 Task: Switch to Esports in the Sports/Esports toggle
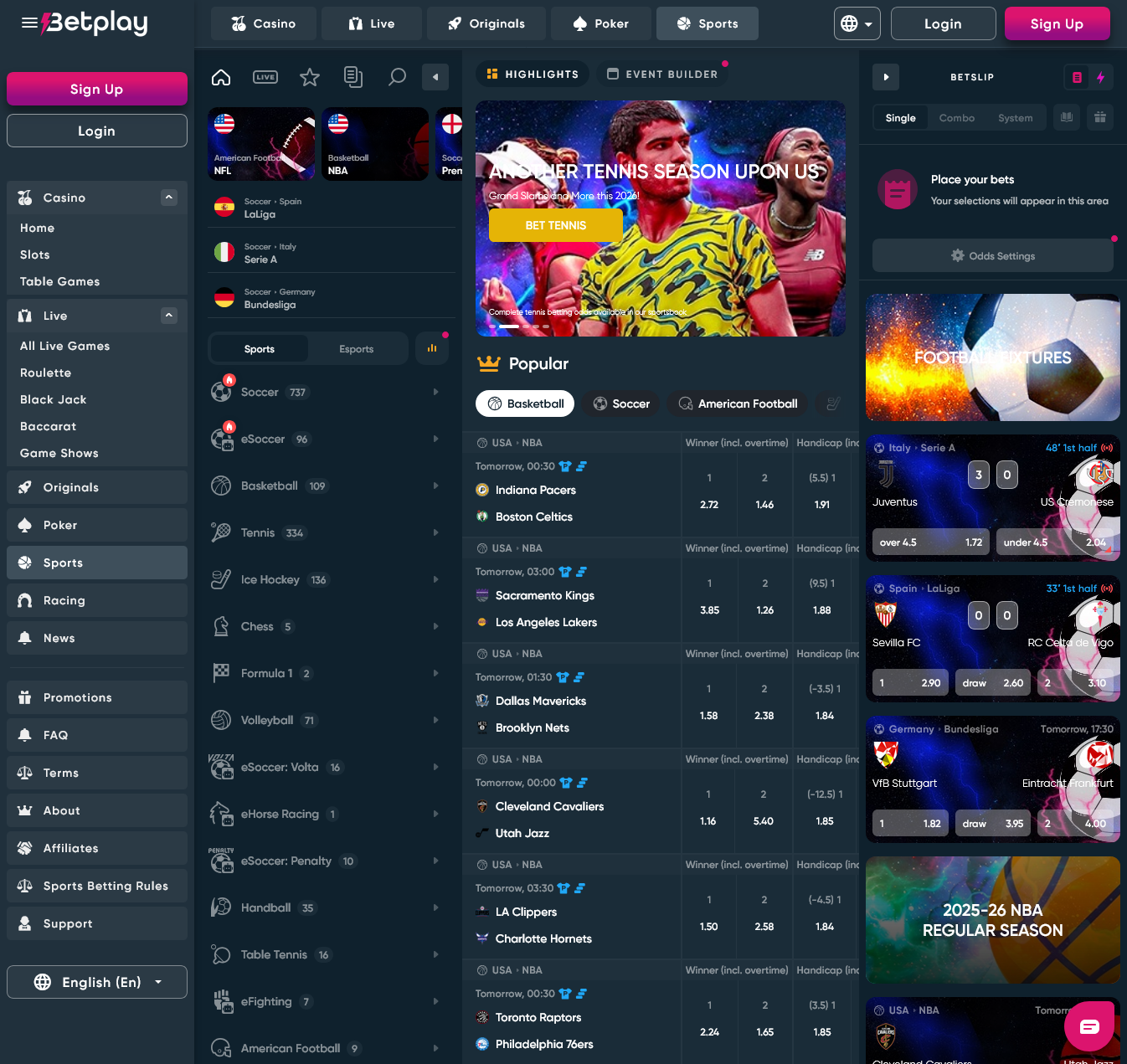357,349
